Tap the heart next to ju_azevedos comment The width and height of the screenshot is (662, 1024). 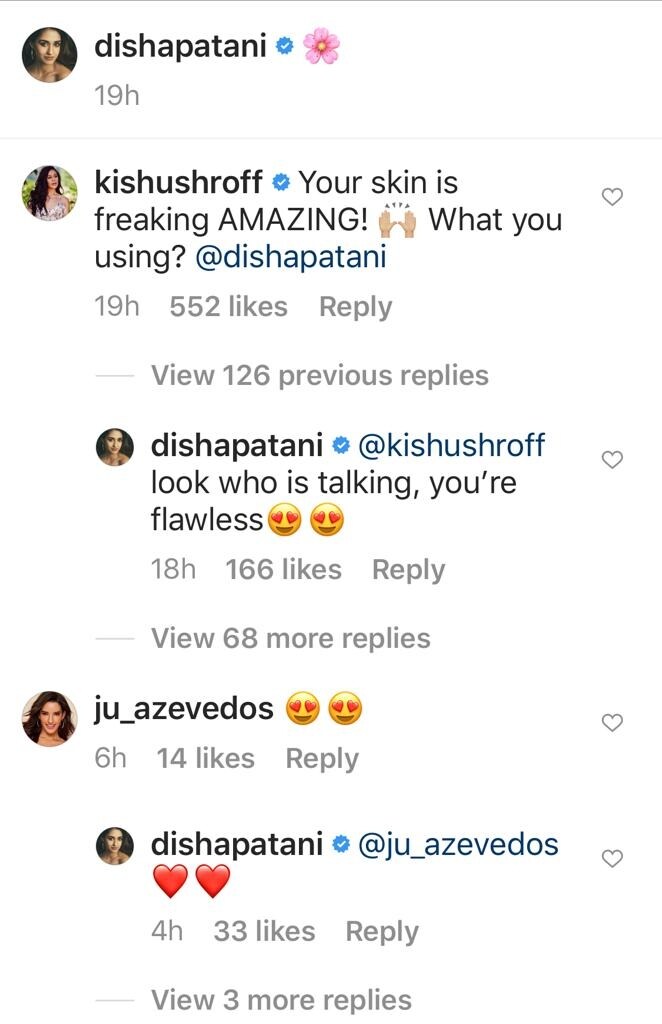point(612,722)
